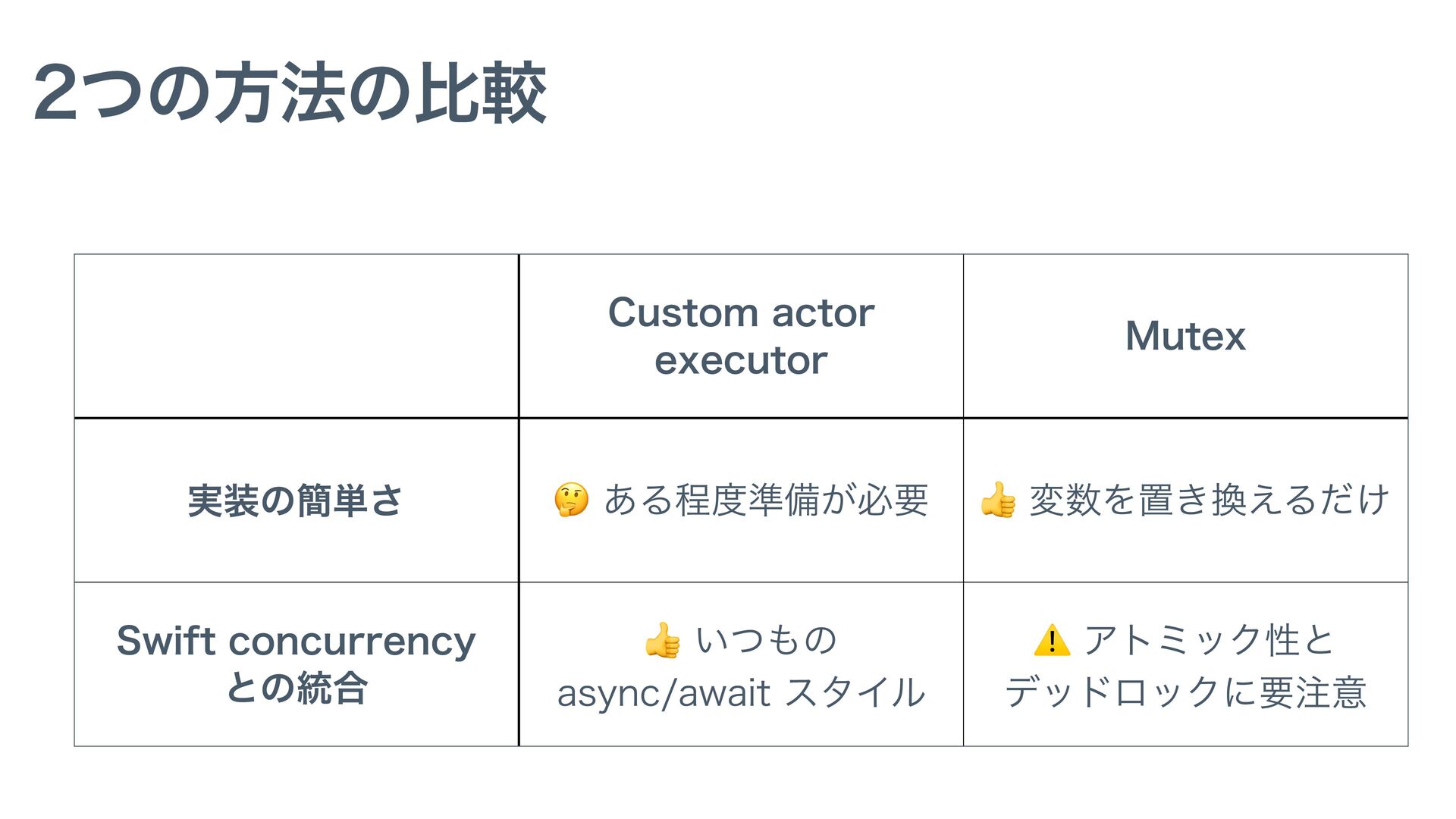
Task: Click the text async/await スタイル
Action: point(741,692)
